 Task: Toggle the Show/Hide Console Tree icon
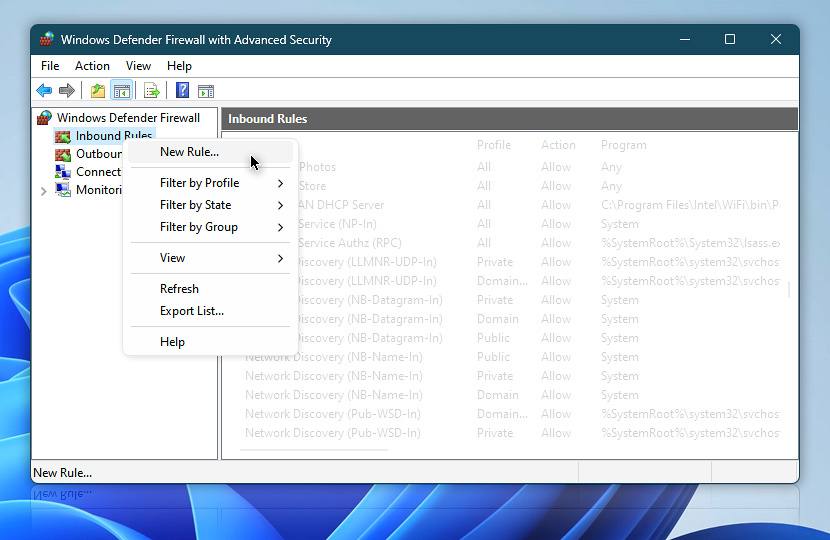point(122,91)
